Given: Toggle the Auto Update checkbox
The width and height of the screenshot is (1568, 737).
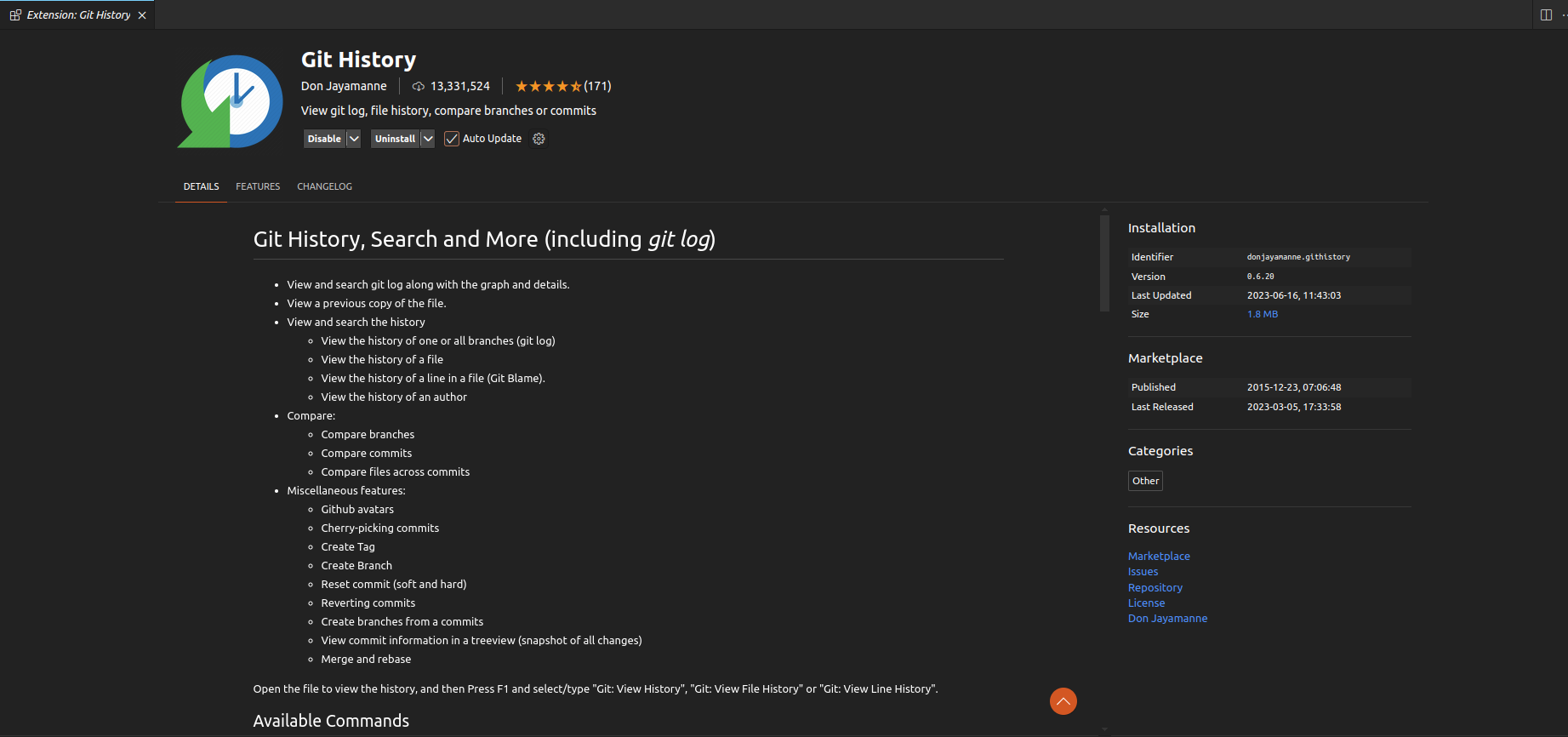Looking at the screenshot, I should click(x=452, y=139).
